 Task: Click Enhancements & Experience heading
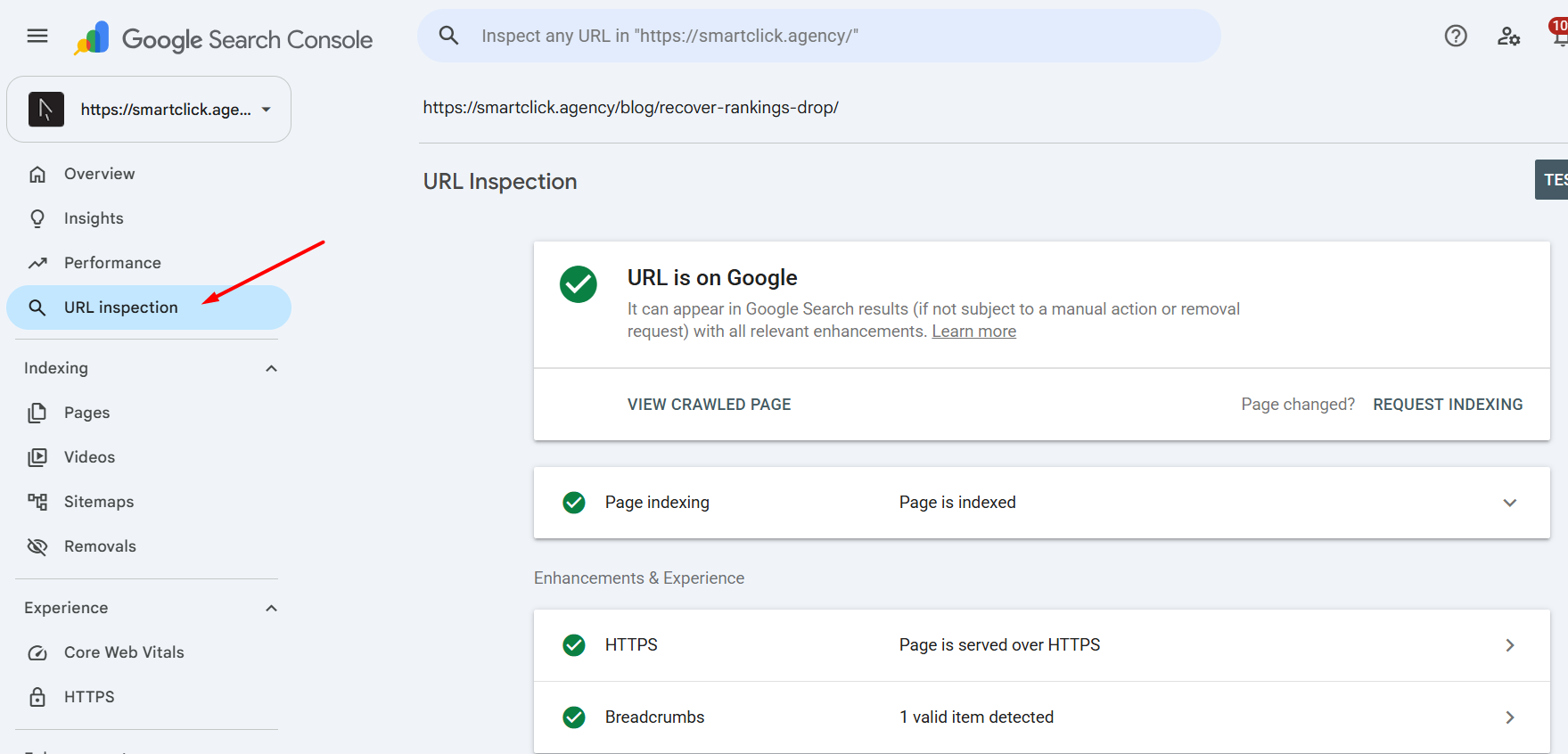639,578
